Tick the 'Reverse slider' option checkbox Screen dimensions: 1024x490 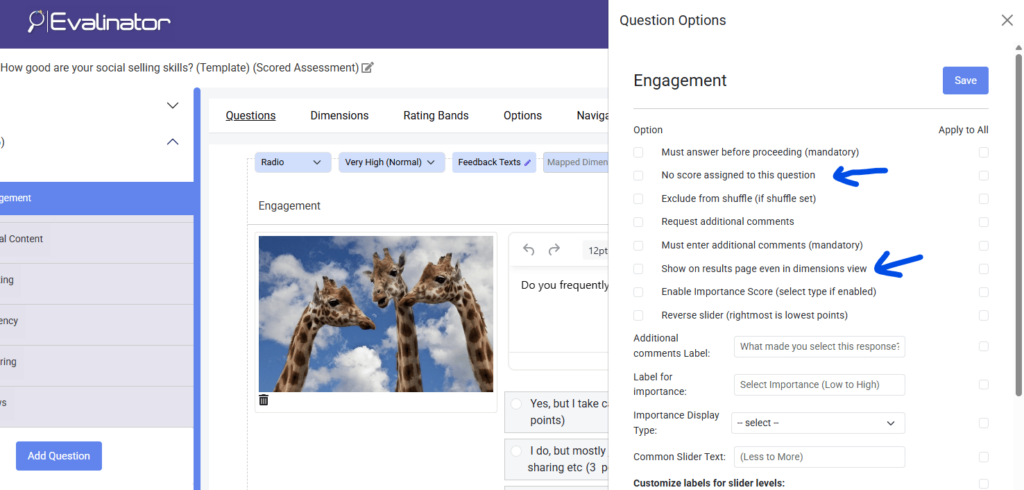click(638, 316)
